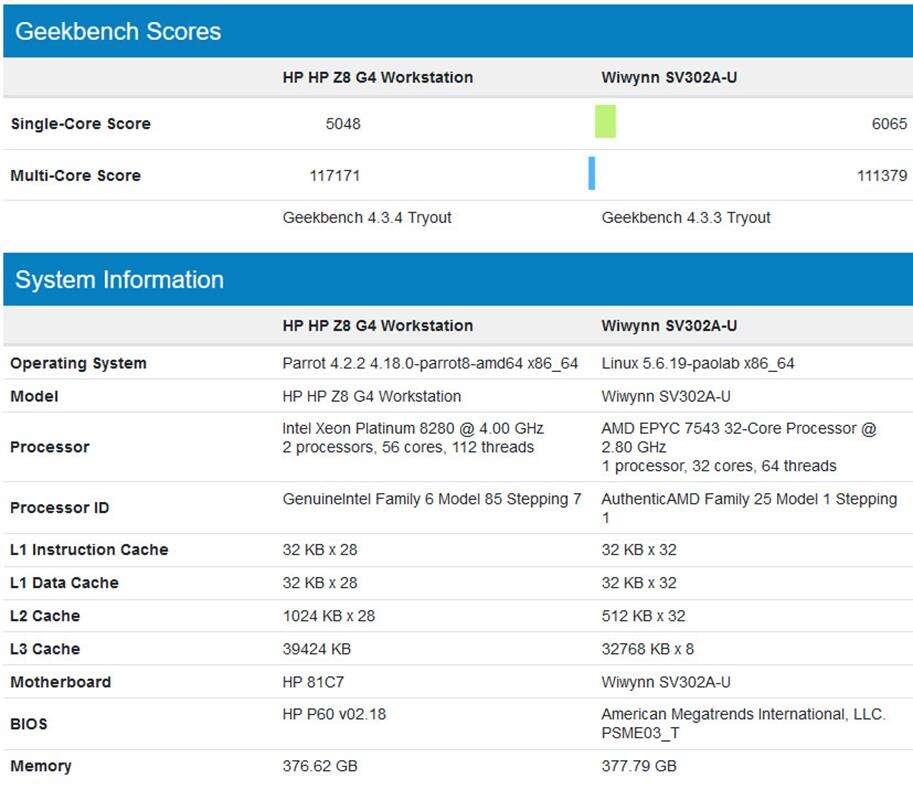Select the Multi-Core Score row label

click(x=75, y=176)
